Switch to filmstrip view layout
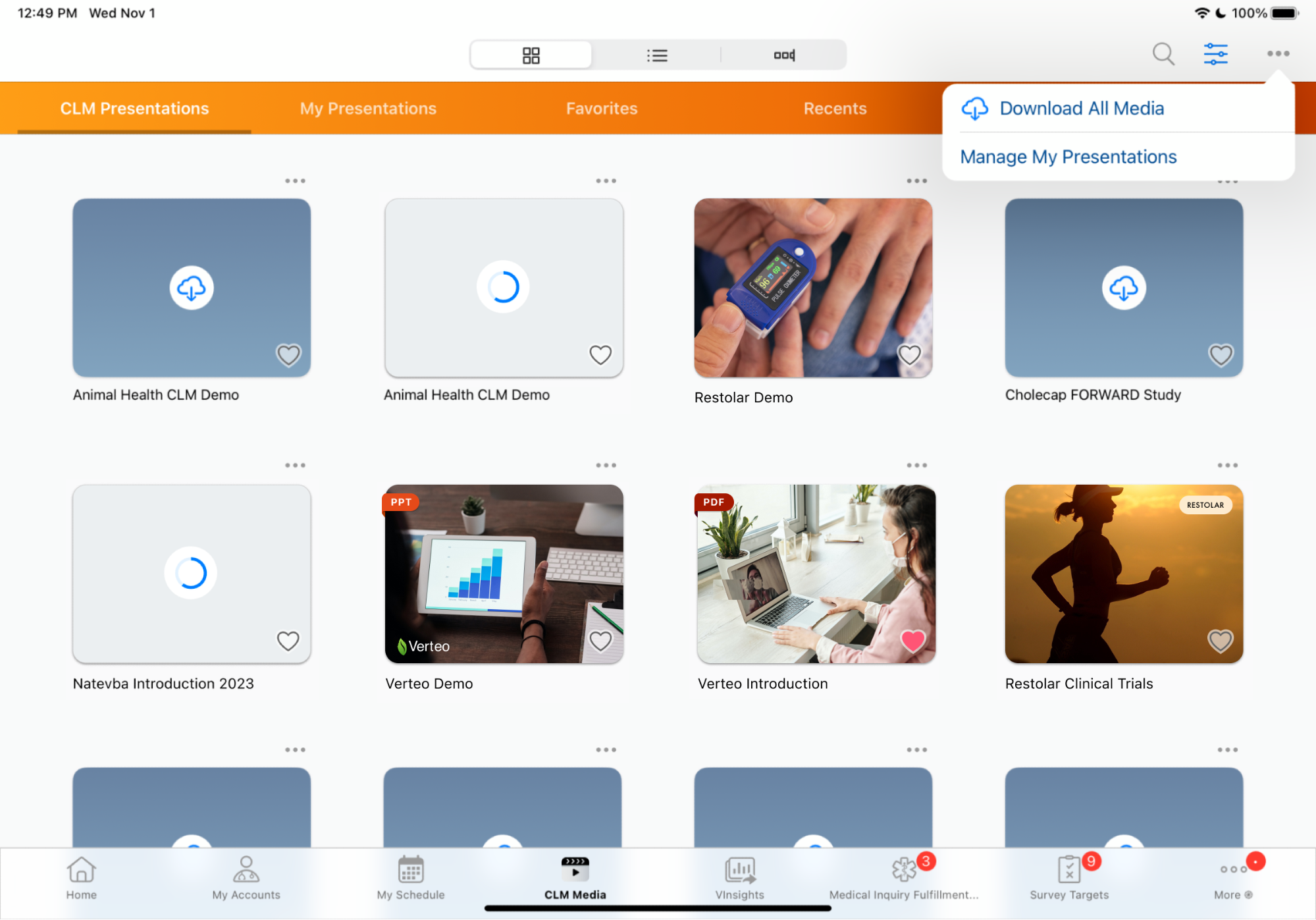This screenshot has height=920, width=1316. point(783,55)
